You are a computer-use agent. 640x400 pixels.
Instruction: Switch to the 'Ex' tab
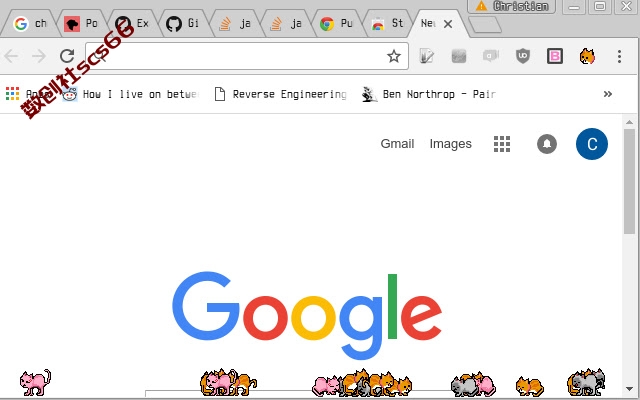click(132, 24)
